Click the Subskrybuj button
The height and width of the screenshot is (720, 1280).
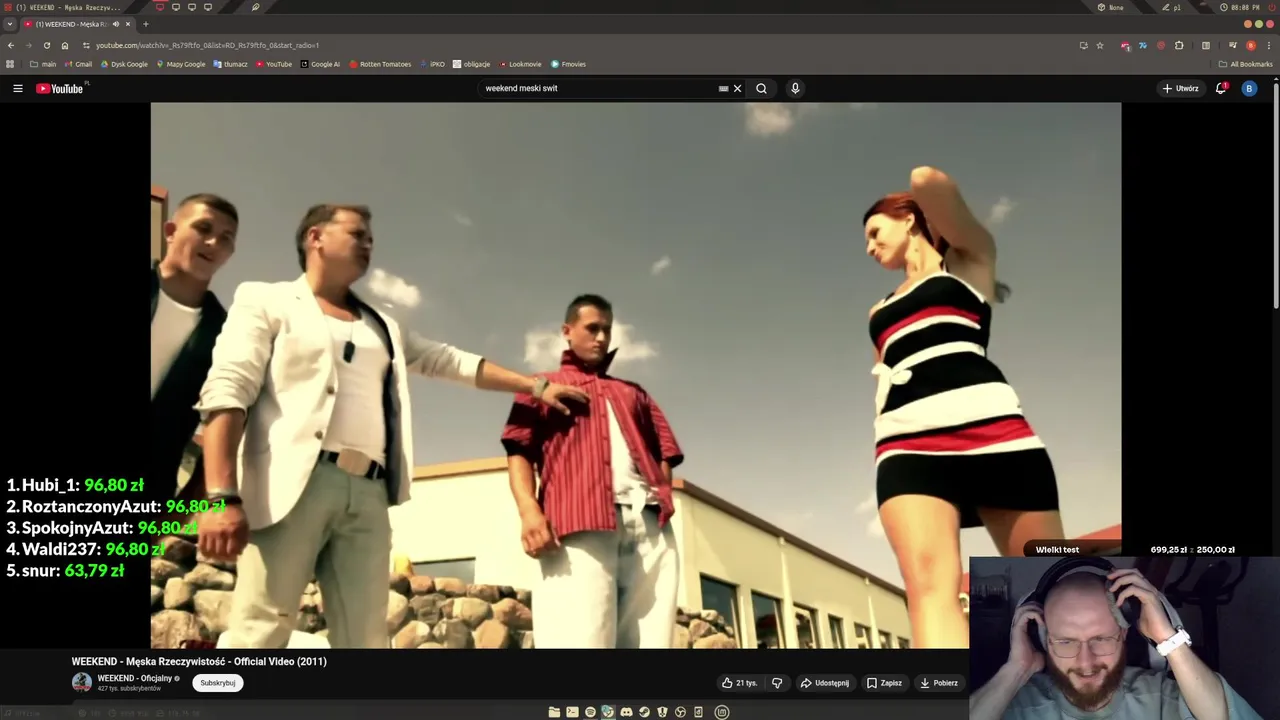point(218,683)
